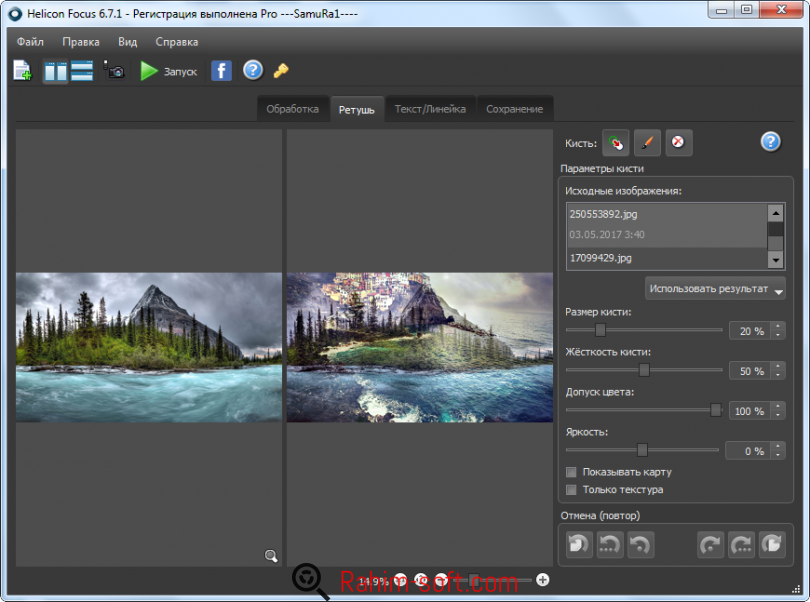Select the red cross erase brush
810x602 pixels.
coord(678,143)
